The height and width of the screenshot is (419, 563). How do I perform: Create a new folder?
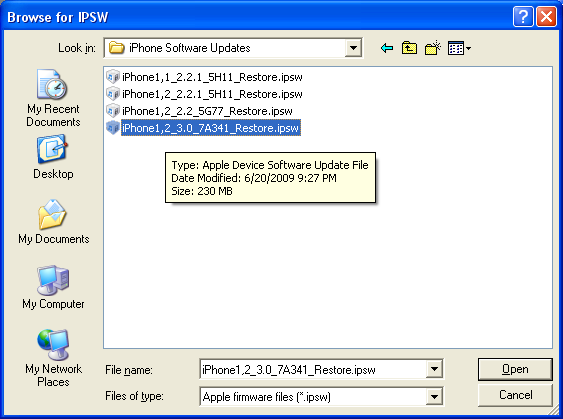coord(433,48)
